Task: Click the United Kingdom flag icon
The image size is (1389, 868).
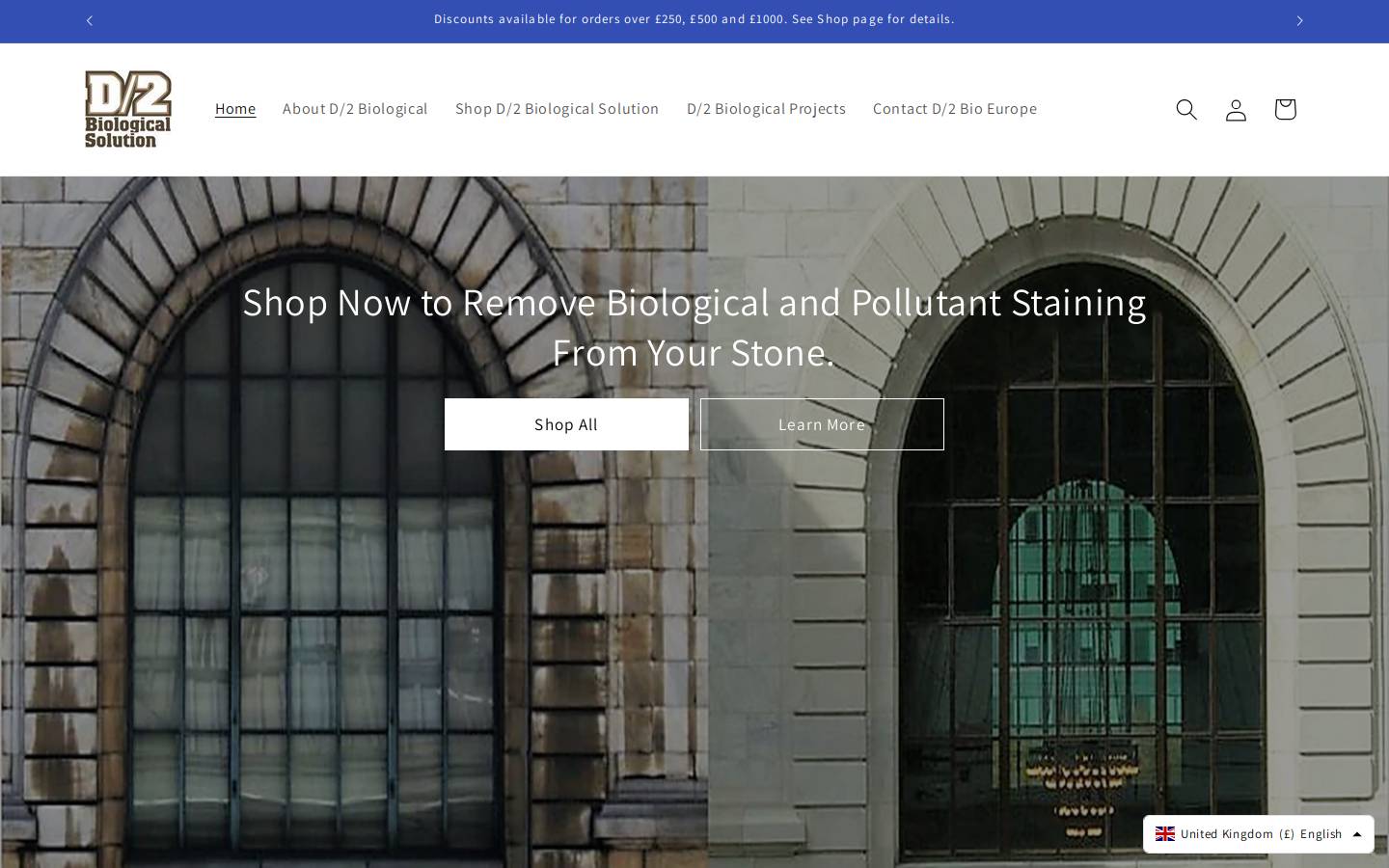Action: coord(1165,834)
